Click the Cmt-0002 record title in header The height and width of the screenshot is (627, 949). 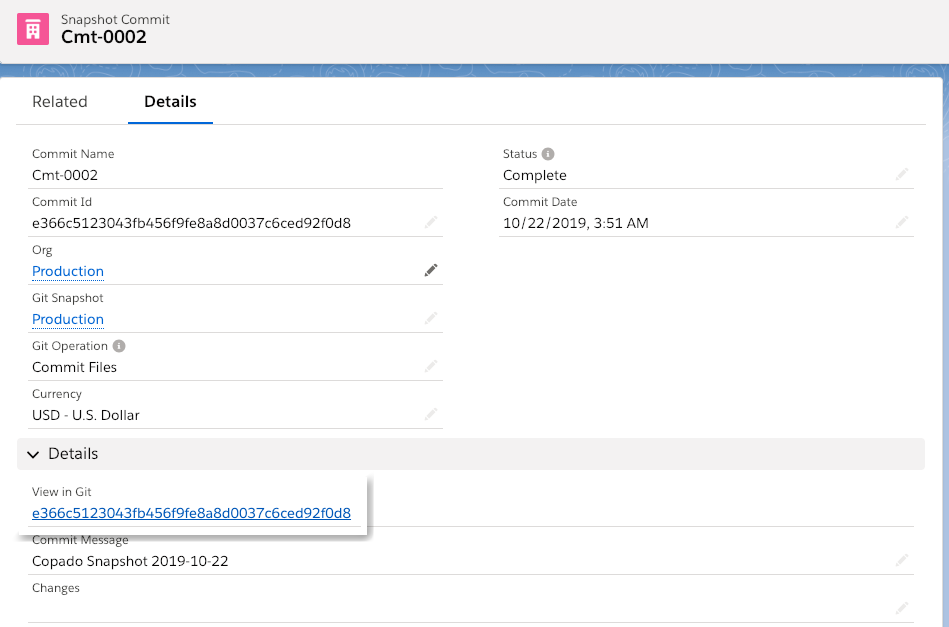pyautogui.click(x=103, y=37)
